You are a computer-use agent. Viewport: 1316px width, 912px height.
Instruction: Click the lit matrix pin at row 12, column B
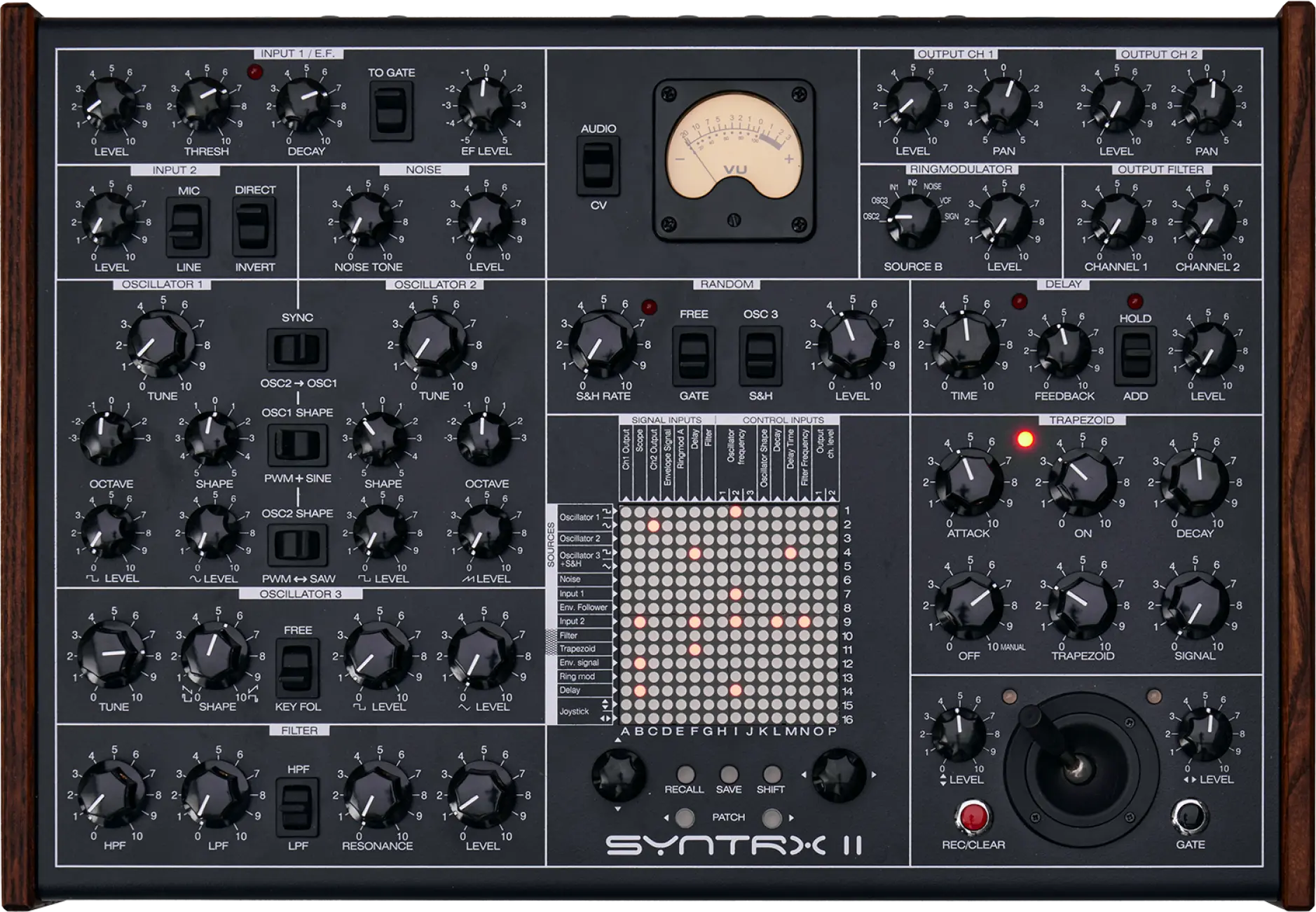point(639,663)
